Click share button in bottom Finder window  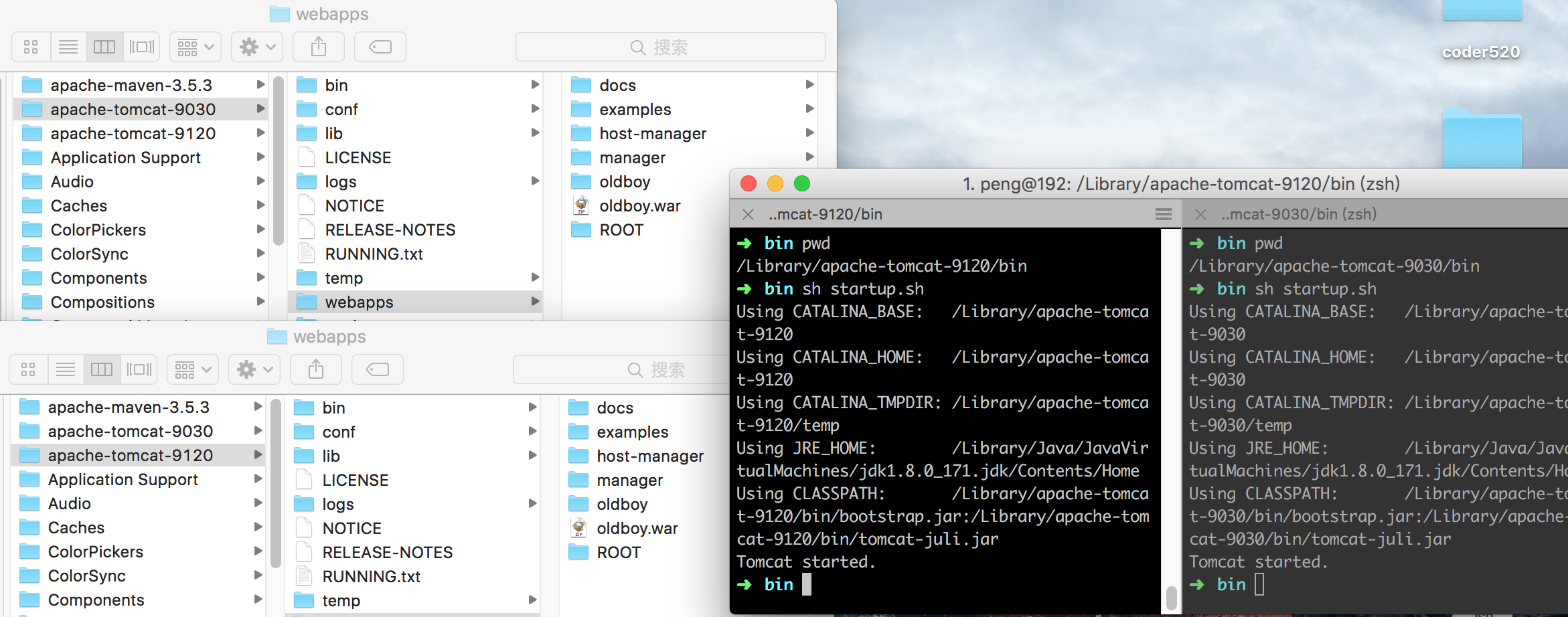[x=316, y=369]
